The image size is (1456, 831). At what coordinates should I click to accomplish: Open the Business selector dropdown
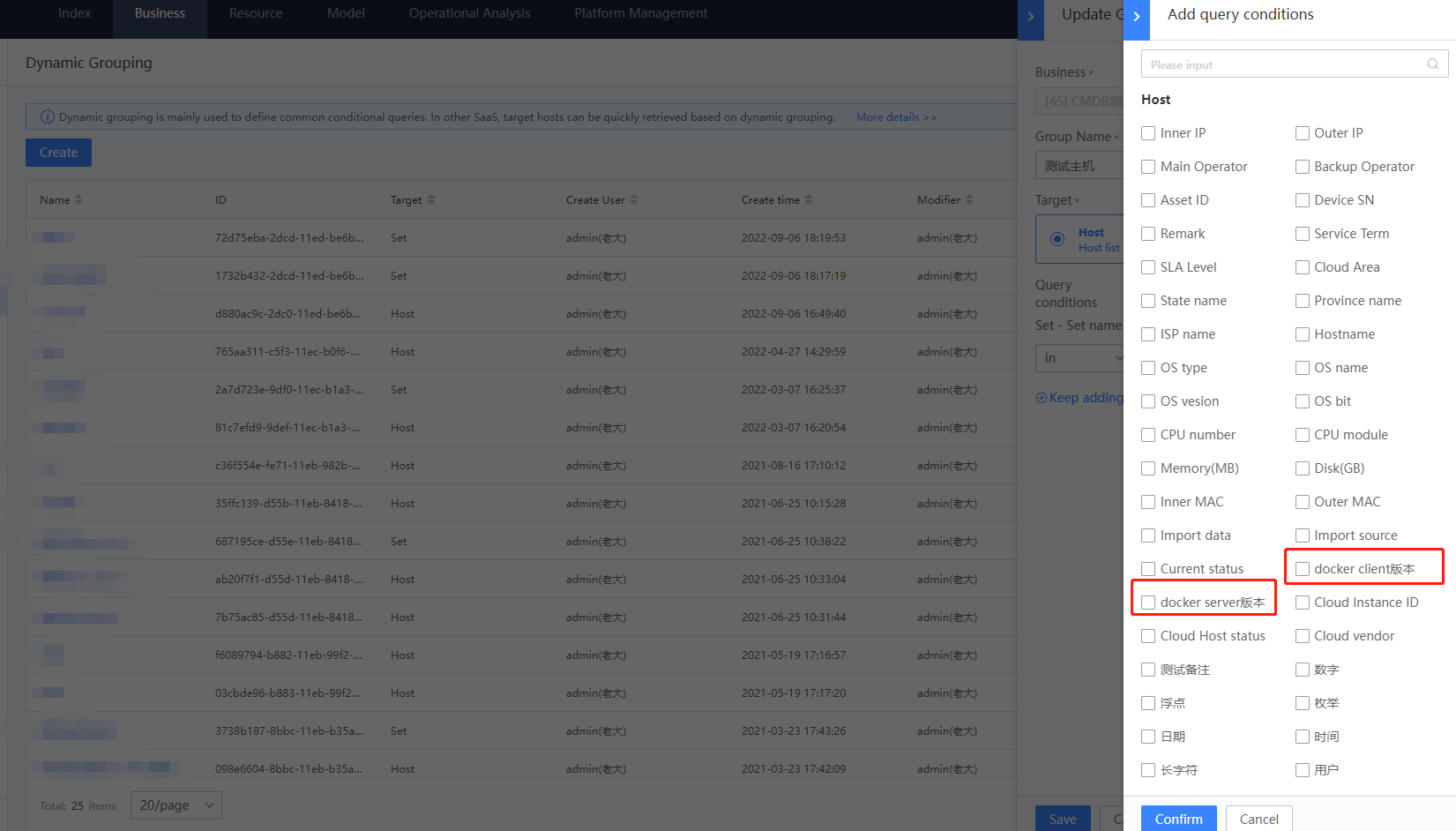pos(1080,101)
